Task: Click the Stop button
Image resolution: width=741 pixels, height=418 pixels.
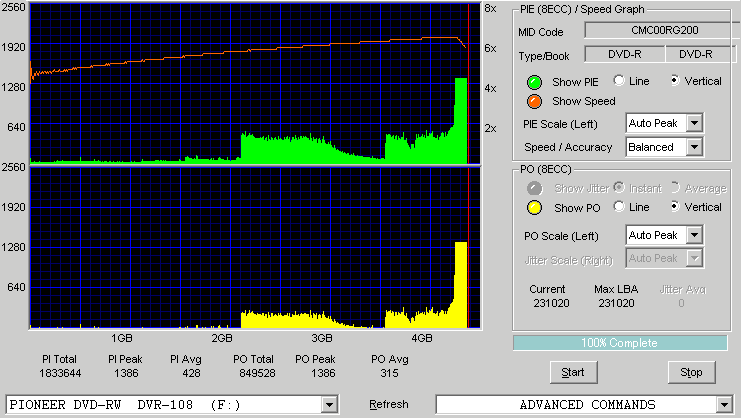Action: (691, 373)
